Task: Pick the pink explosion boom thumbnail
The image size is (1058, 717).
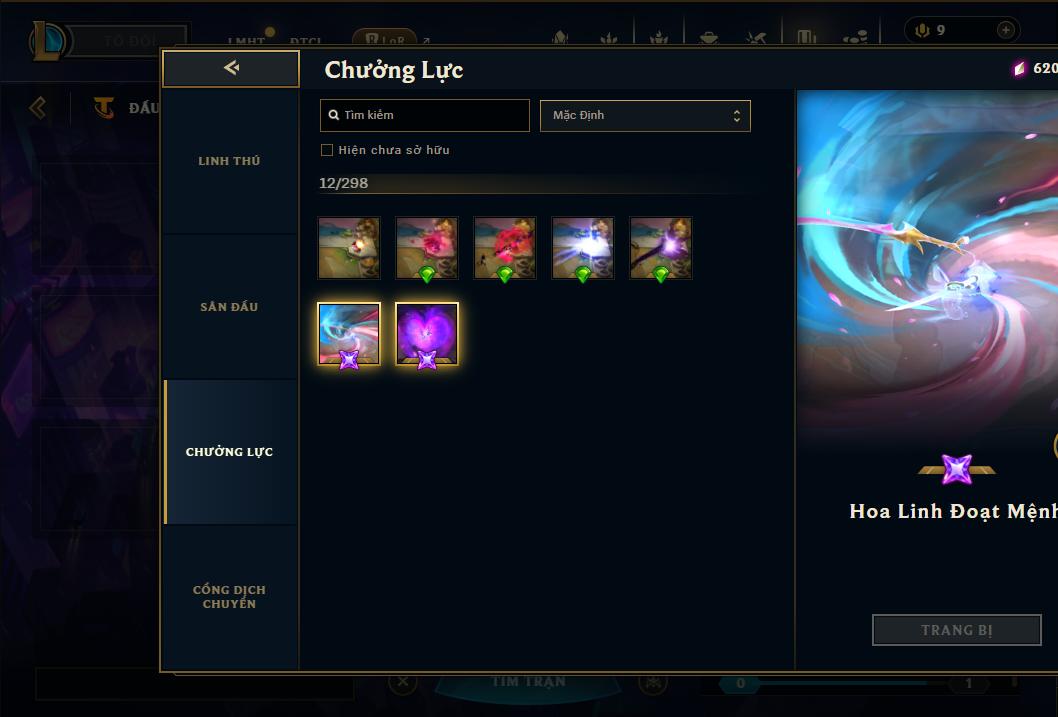Action: (426, 248)
